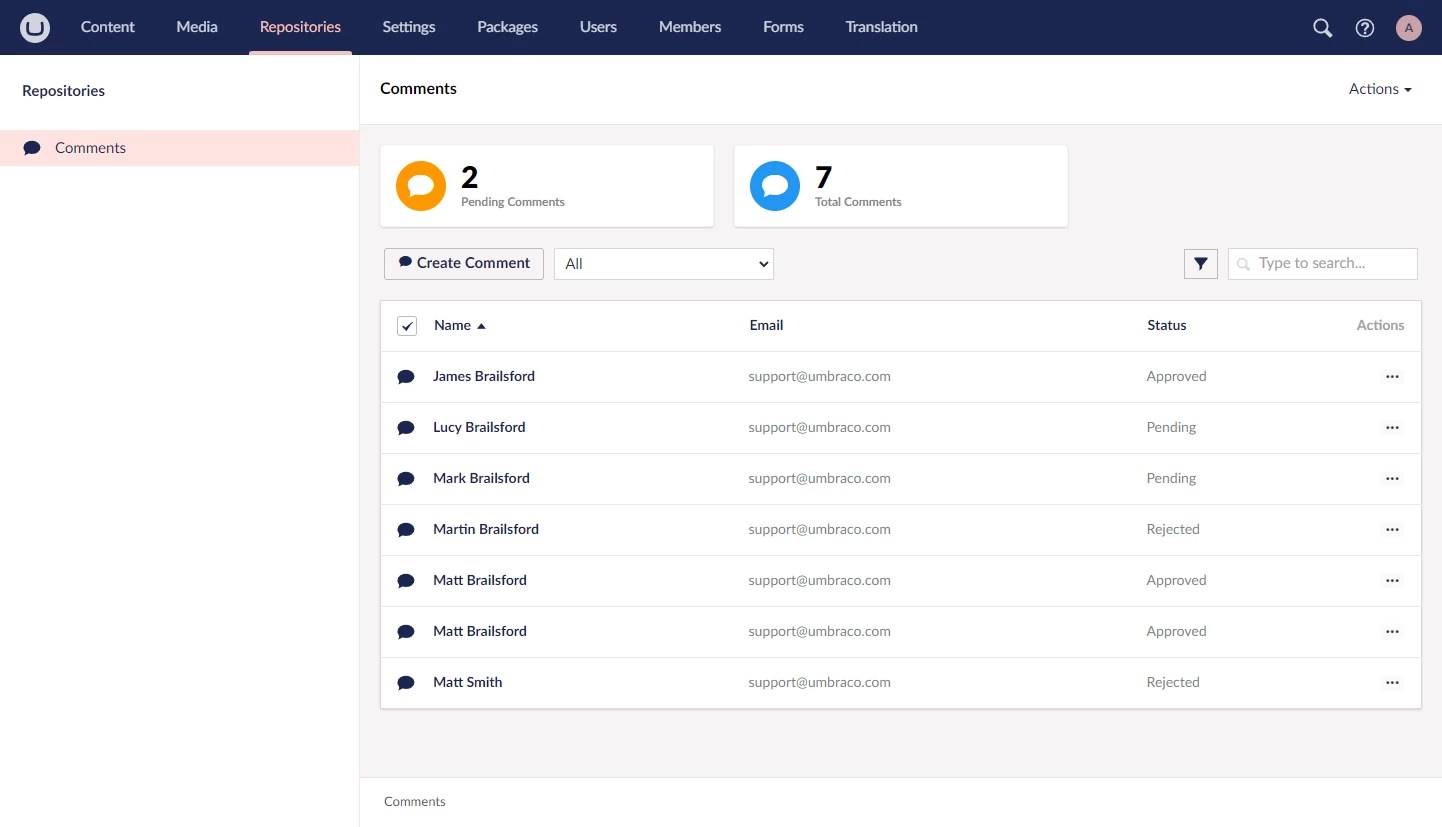This screenshot has height=827, width=1442.
Task: Open the actions ellipsis for Lucy Brailsford's row
Action: pos(1392,427)
